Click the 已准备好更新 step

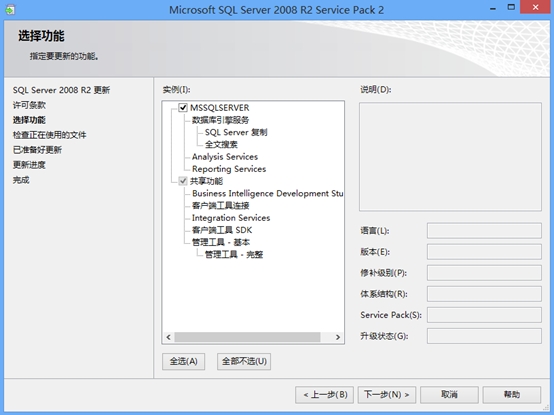coord(37,150)
